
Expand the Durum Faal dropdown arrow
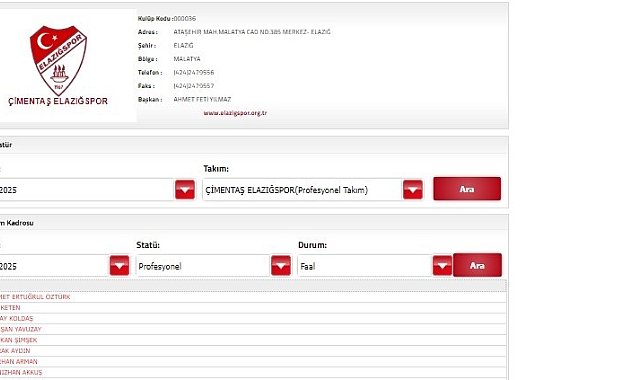(442, 266)
